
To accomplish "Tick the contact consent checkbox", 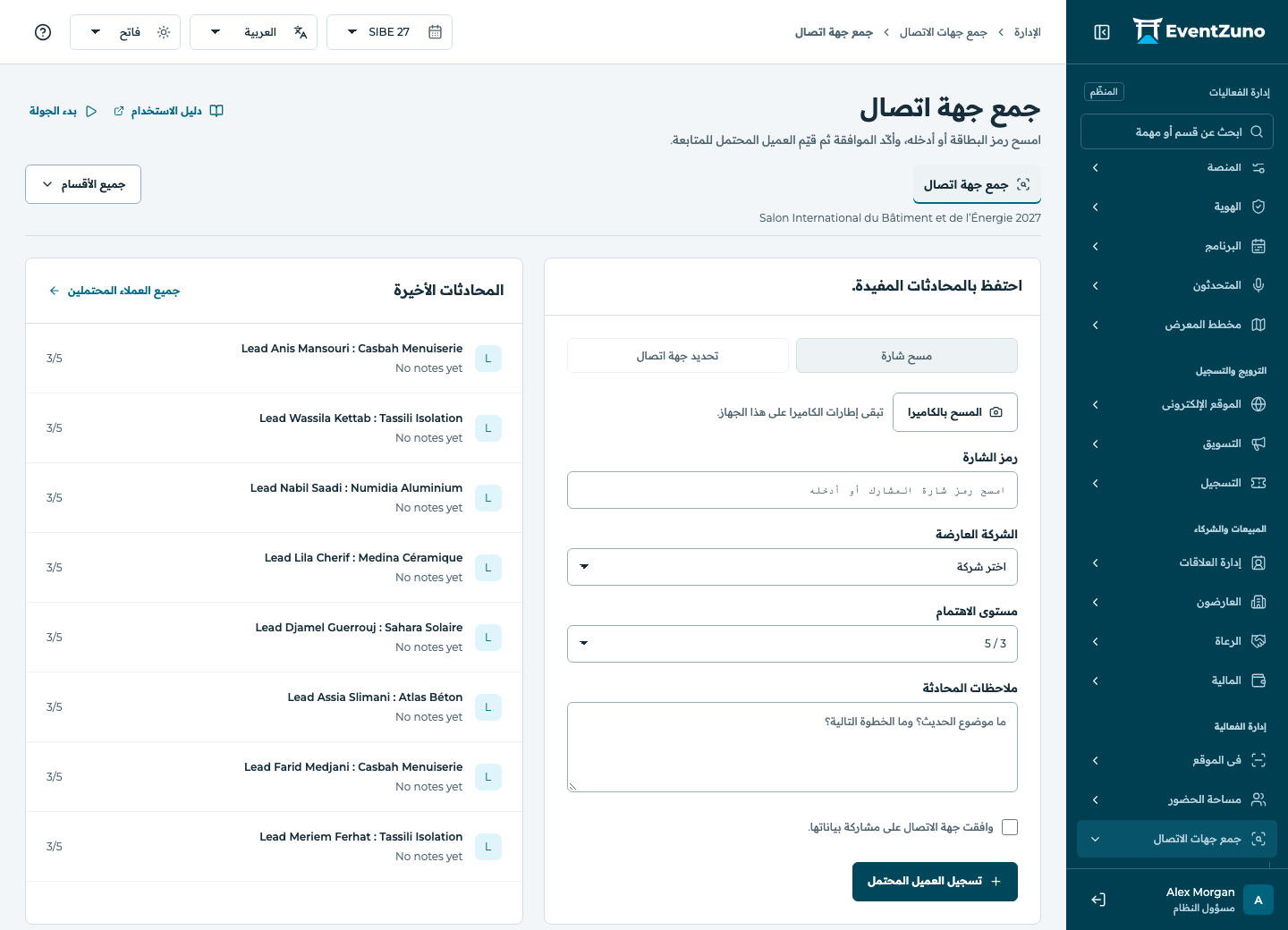I will click(1010, 827).
